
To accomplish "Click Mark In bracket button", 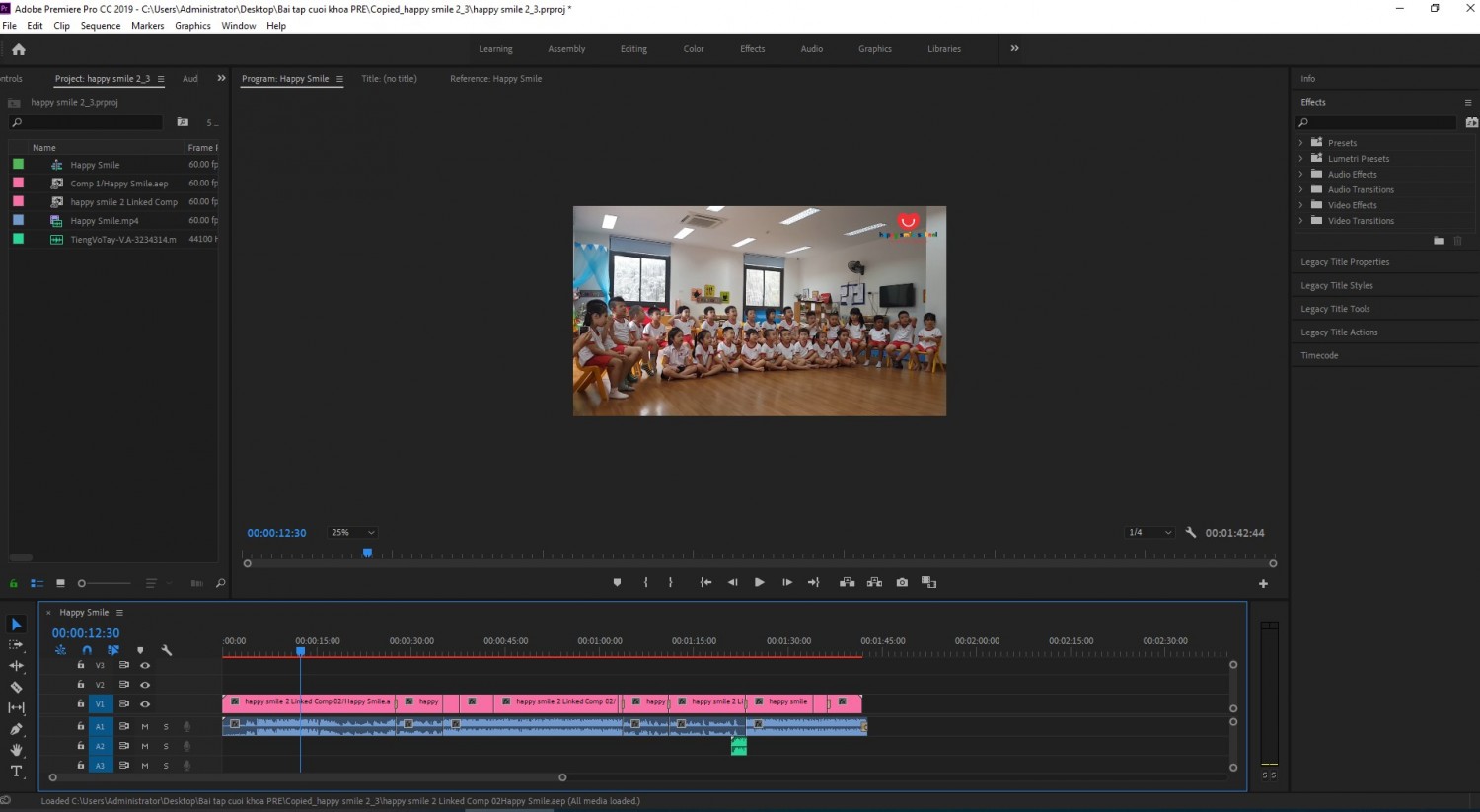I will coord(646,582).
